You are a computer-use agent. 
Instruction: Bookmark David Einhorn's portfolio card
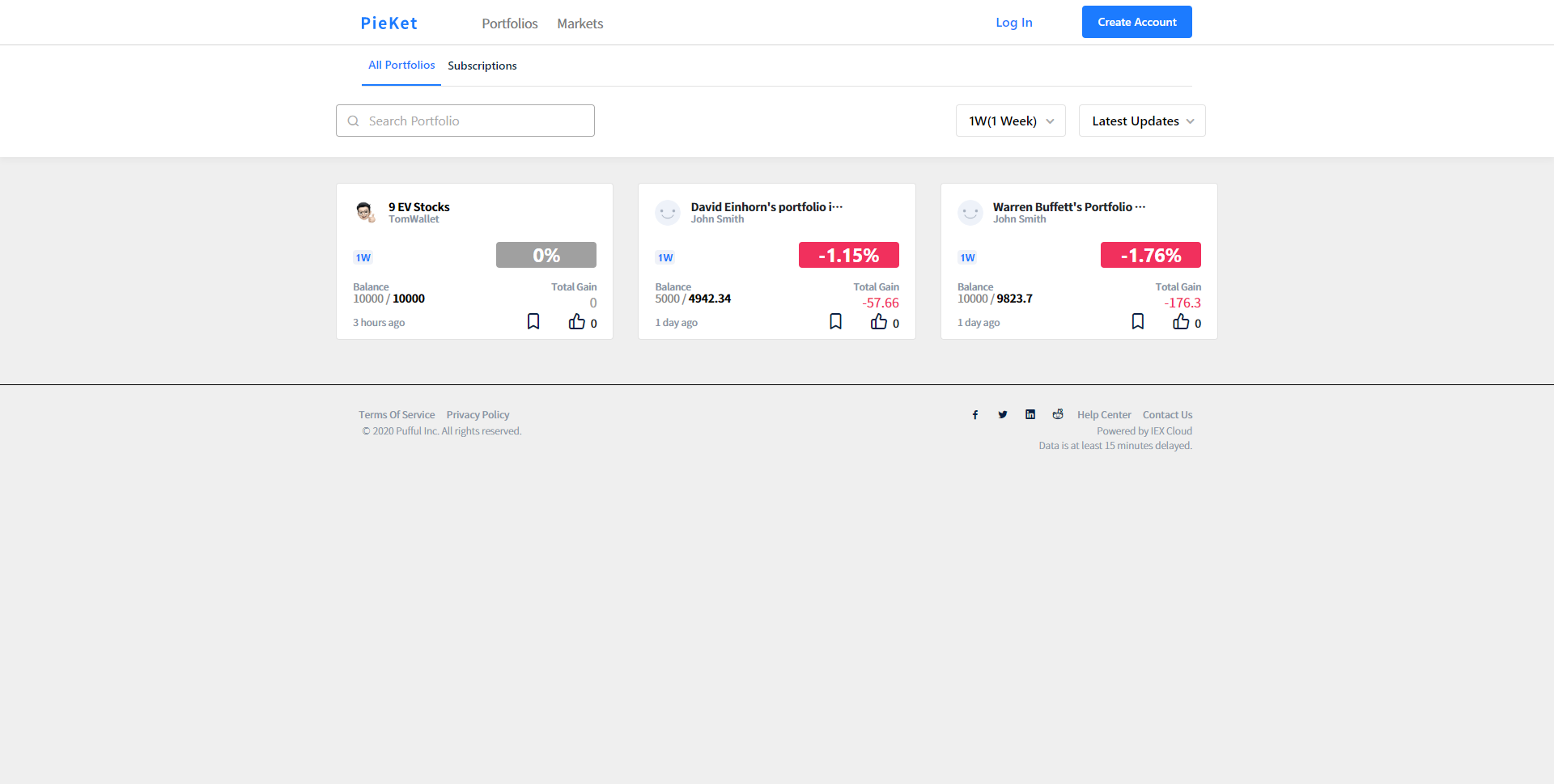[x=836, y=321]
